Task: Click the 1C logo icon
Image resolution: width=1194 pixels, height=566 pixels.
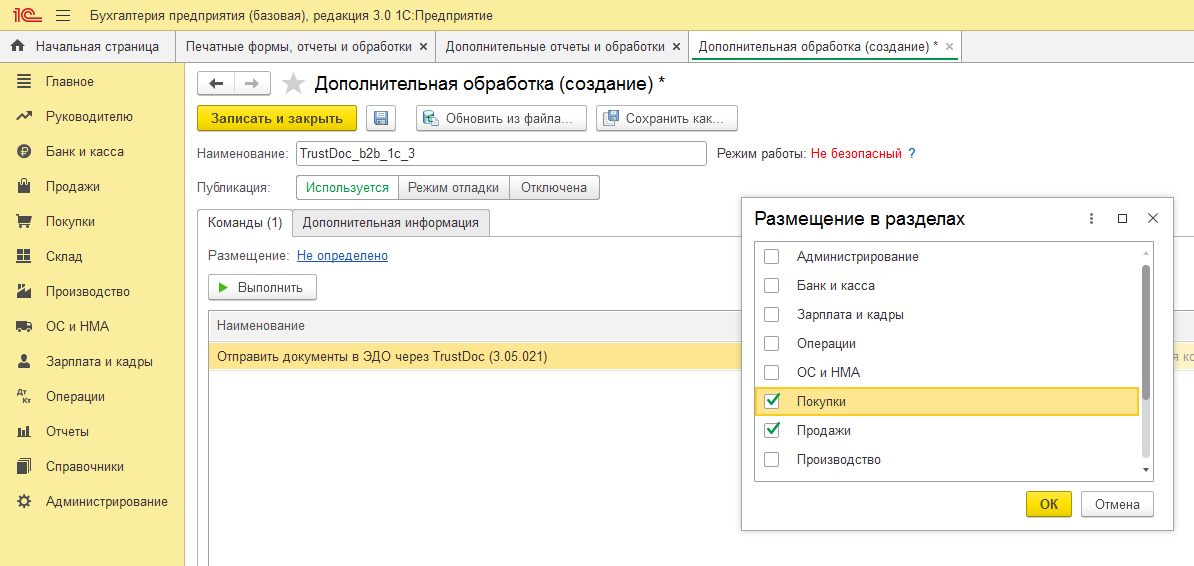Action: pyautogui.click(x=29, y=15)
